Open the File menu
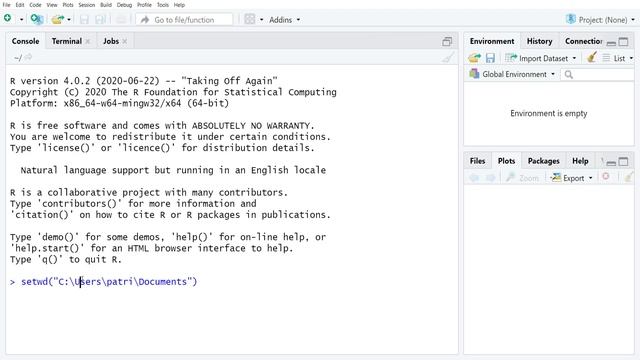 7,5
